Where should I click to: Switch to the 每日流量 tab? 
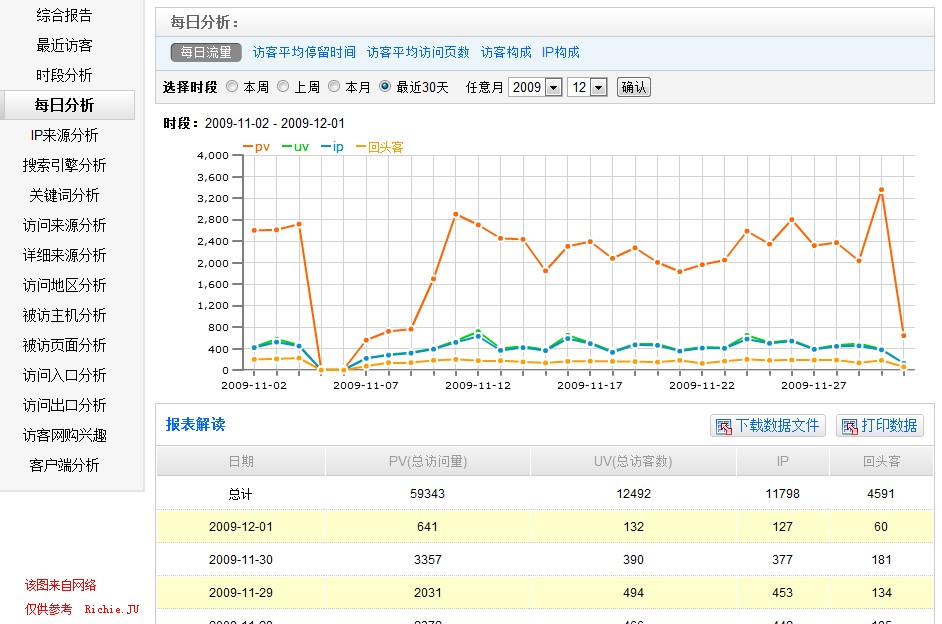click(205, 52)
